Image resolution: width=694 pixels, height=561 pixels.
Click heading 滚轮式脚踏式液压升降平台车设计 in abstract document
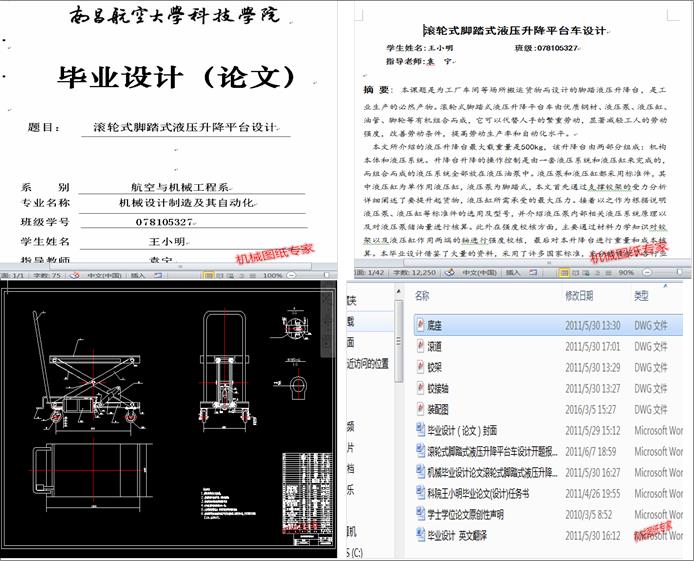[514, 31]
